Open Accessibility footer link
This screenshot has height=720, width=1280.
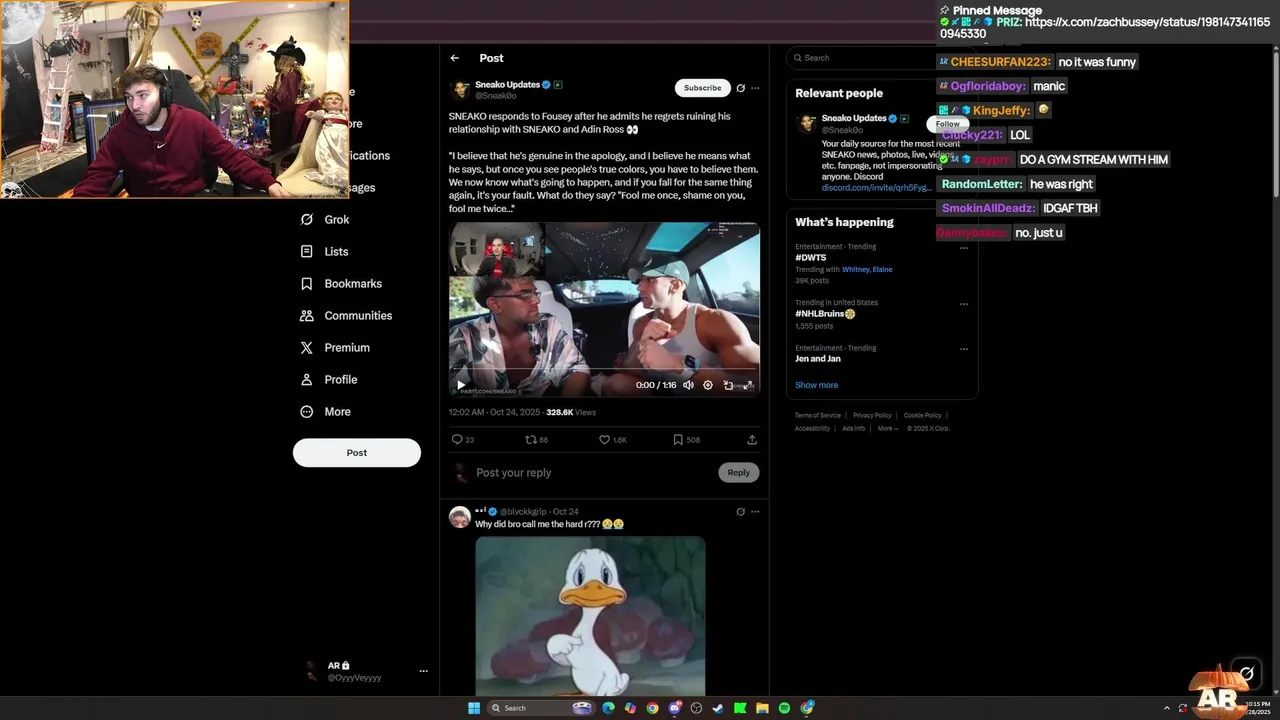[813, 429]
